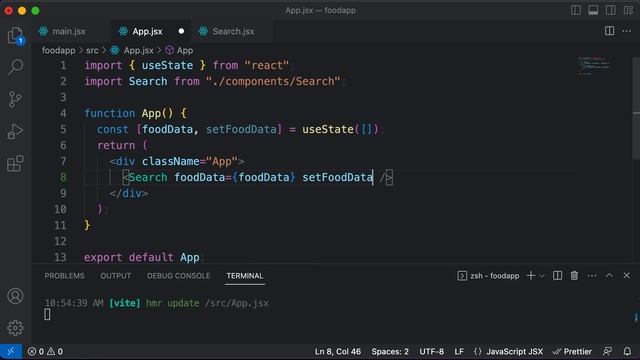Open the Accounts menu icon

[15, 296]
